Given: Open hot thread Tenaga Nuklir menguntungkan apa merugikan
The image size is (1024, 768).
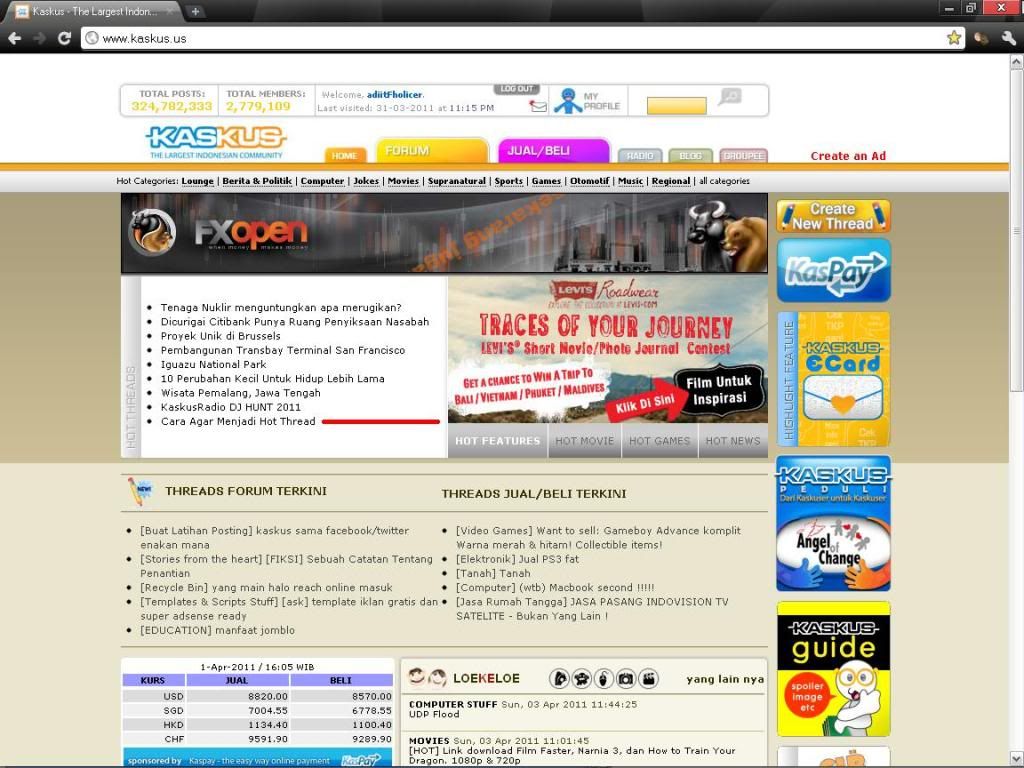Looking at the screenshot, I should pyautogui.click(x=281, y=308).
